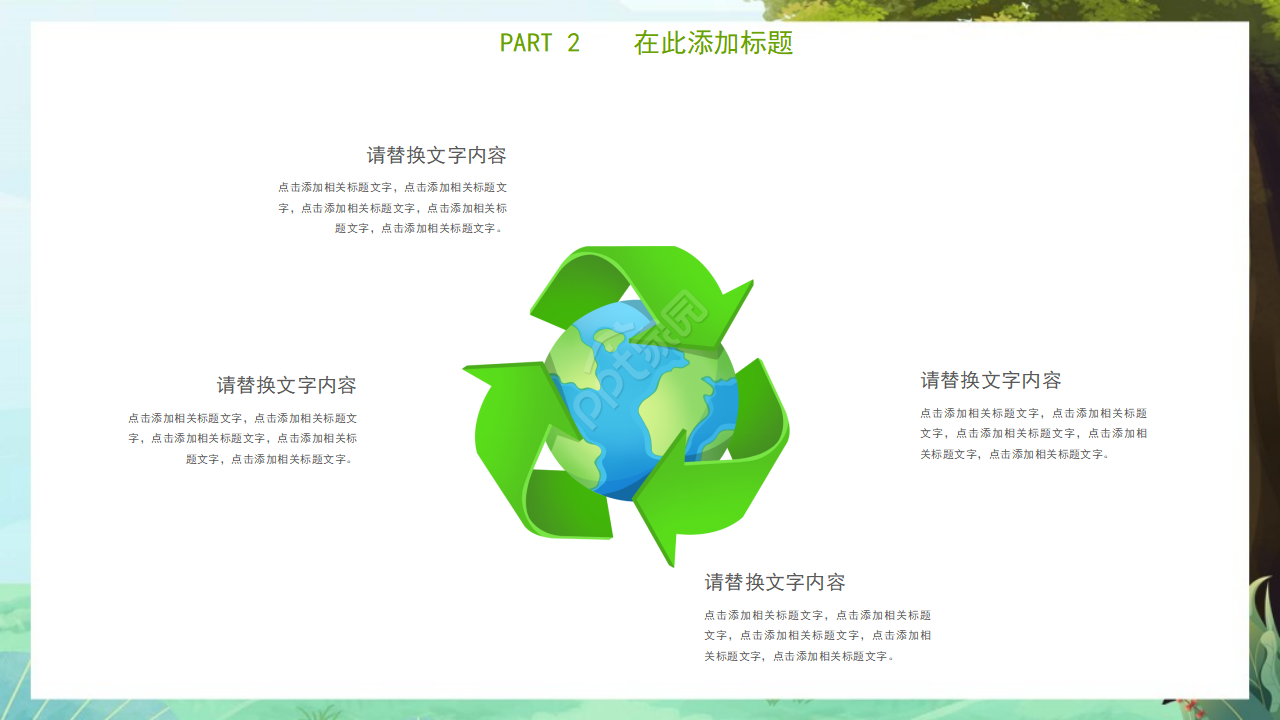Select the 'PART 2' title text
This screenshot has height=720, width=1280.
(x=540, y=43)
